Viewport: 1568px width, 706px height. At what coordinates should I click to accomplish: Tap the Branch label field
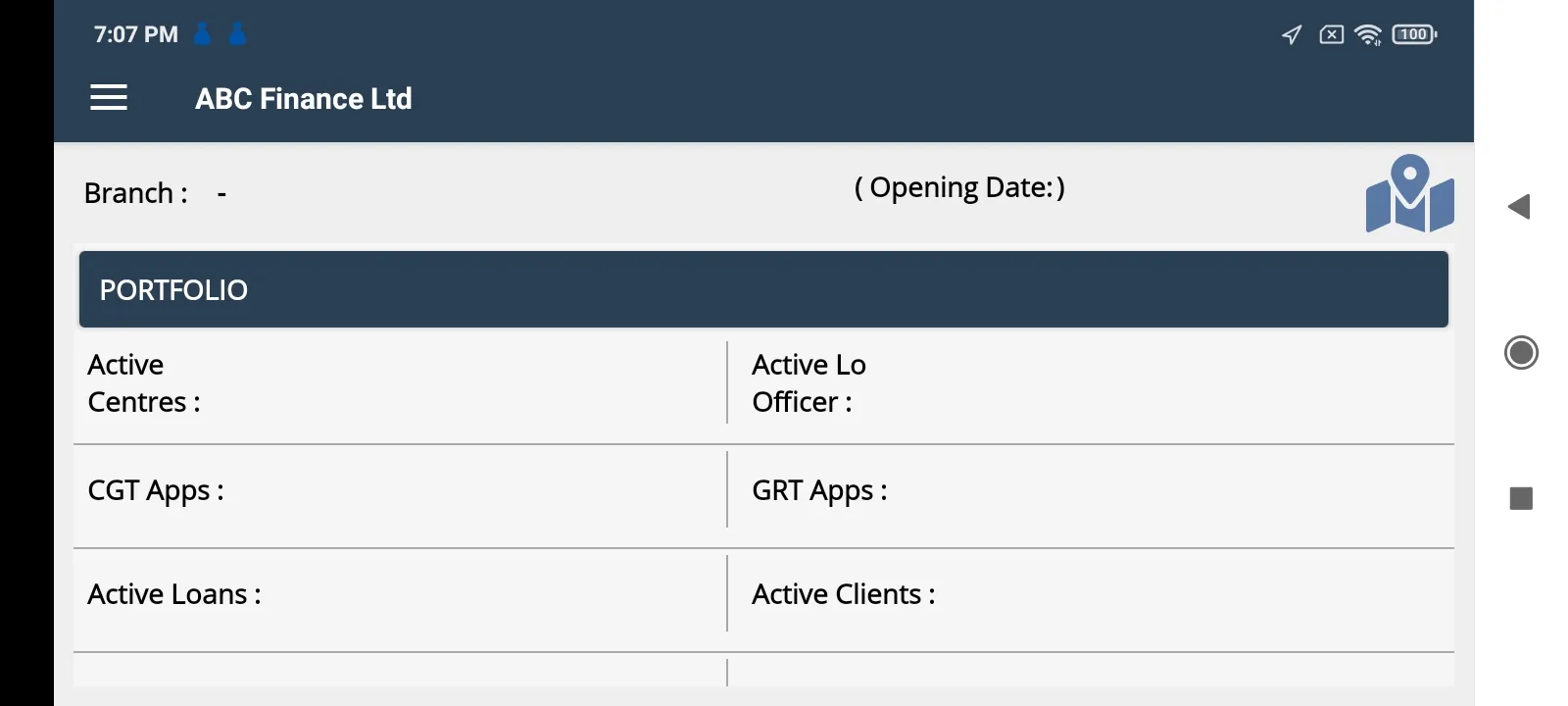click(x=136, y=193)
